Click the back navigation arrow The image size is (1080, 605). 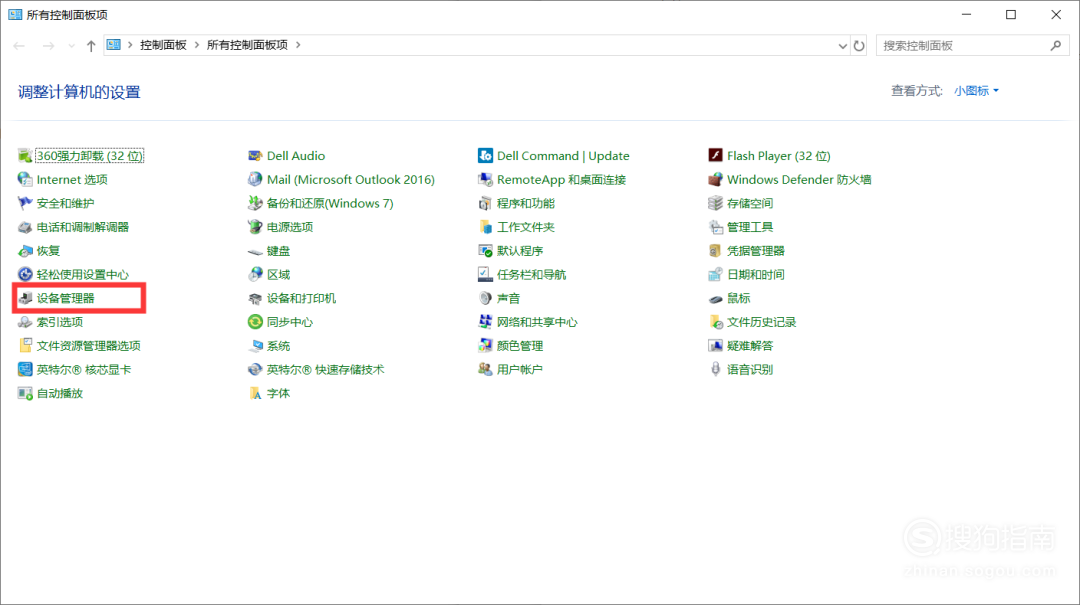[x=19, y=45]
